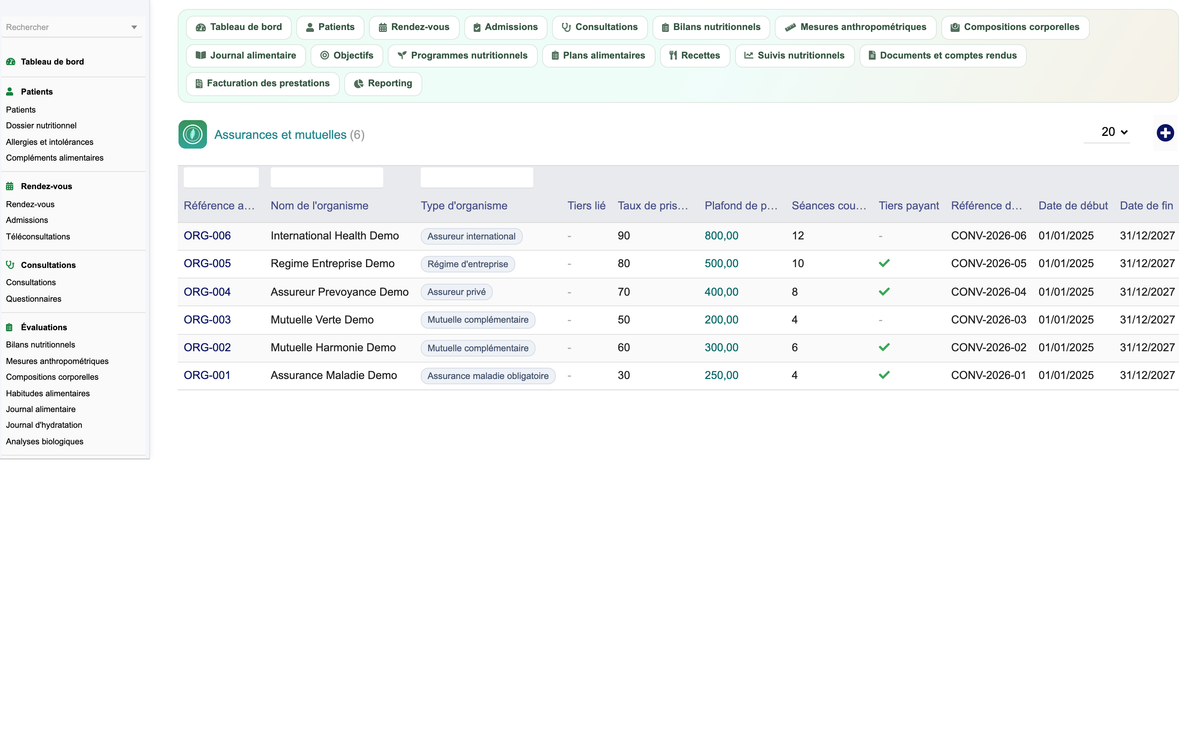The height and width of the screenshot is (743, 1200).
Task: Open record ORG-004 link
Action: pyautogui.click(x=207, y=292)
